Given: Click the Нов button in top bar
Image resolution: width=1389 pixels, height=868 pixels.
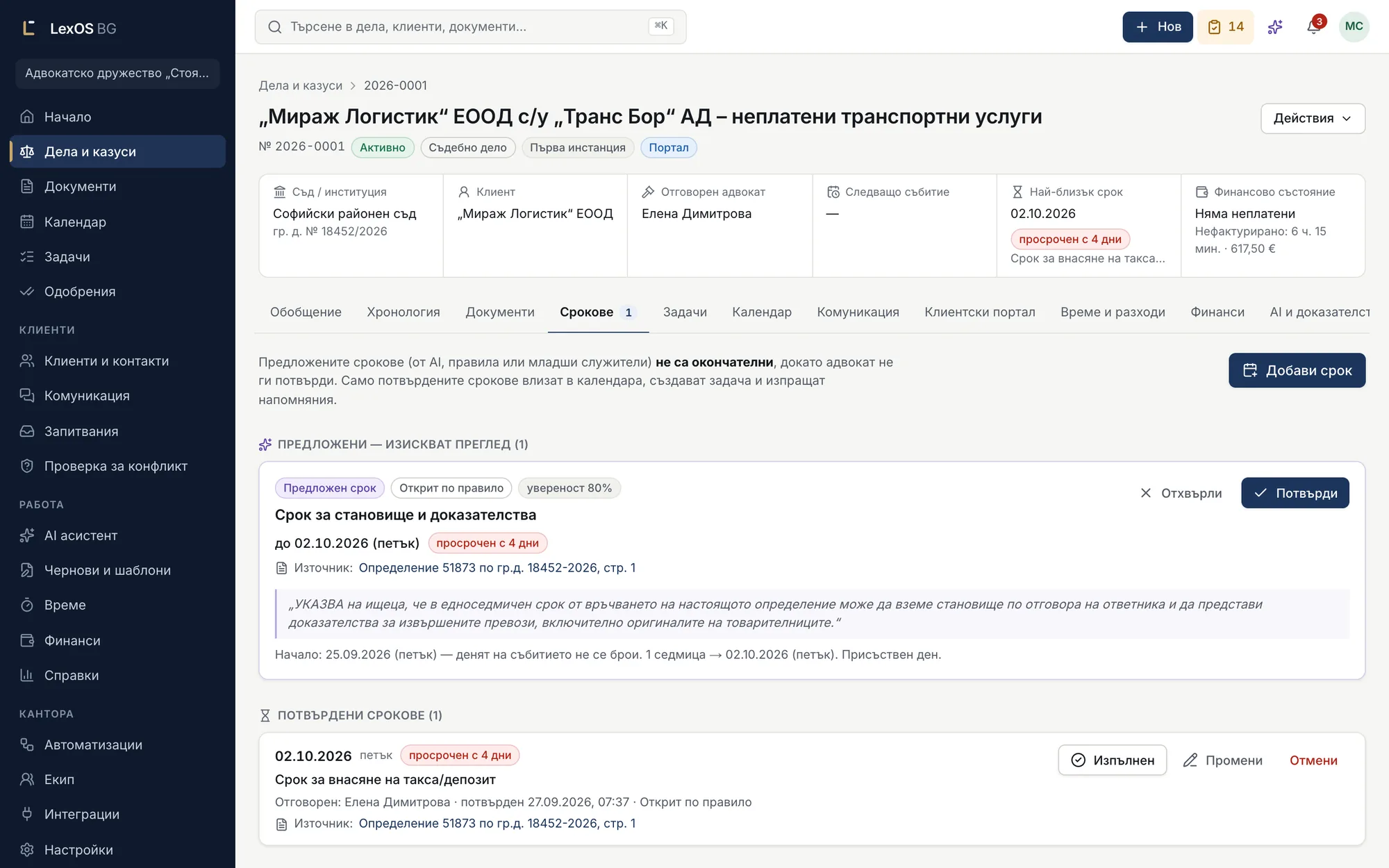Looking at the screenshot, I should point(1157,27).
